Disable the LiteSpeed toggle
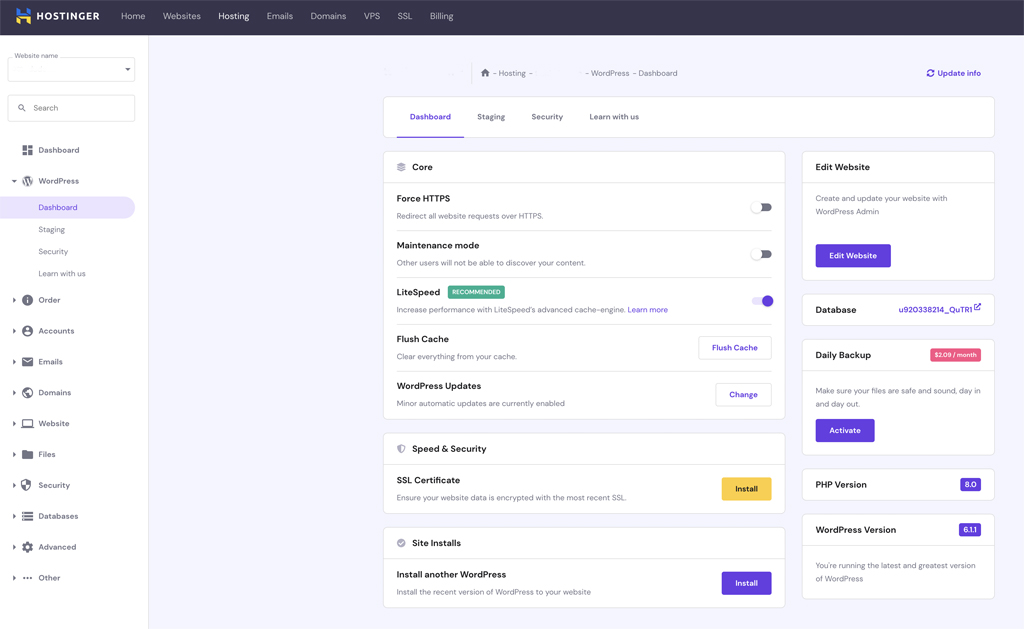 (x=762, y=301)
